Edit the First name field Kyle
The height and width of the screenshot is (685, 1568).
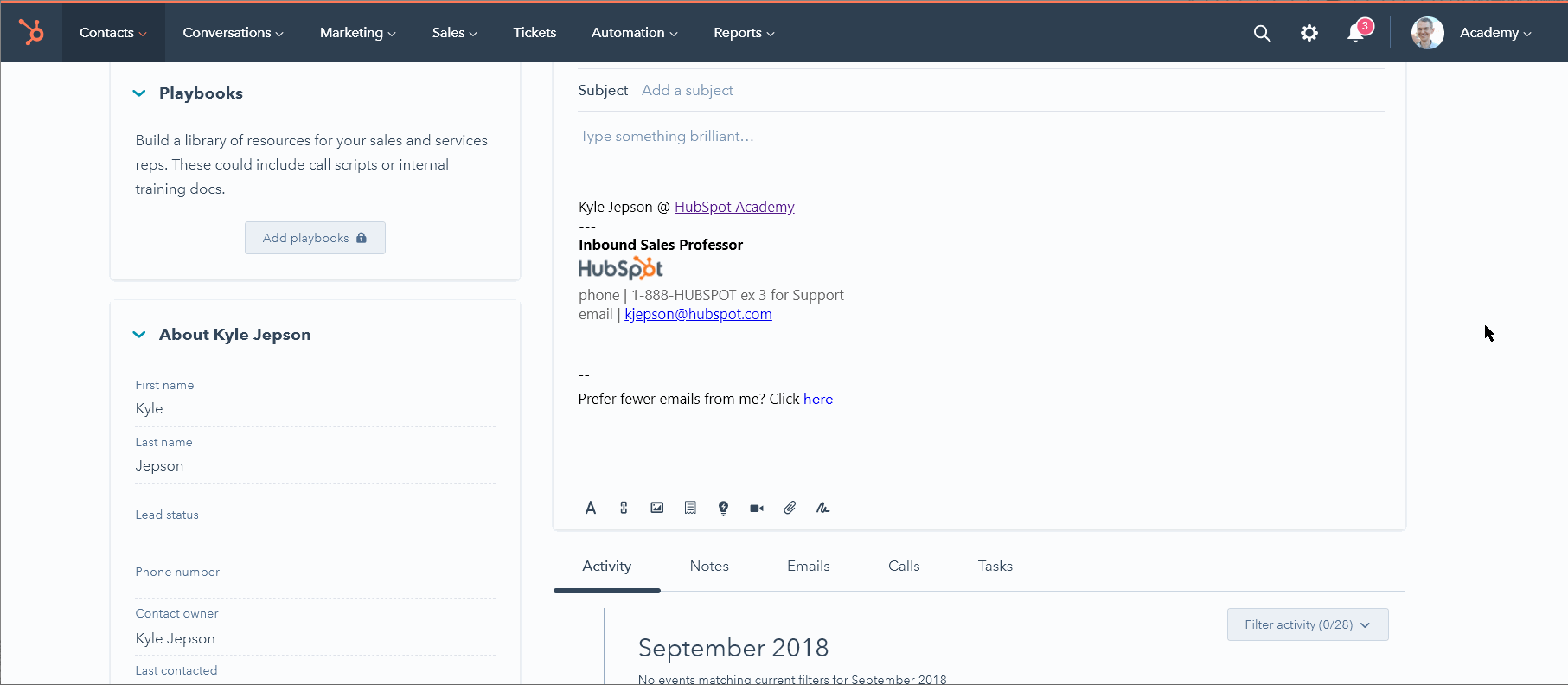315,408
